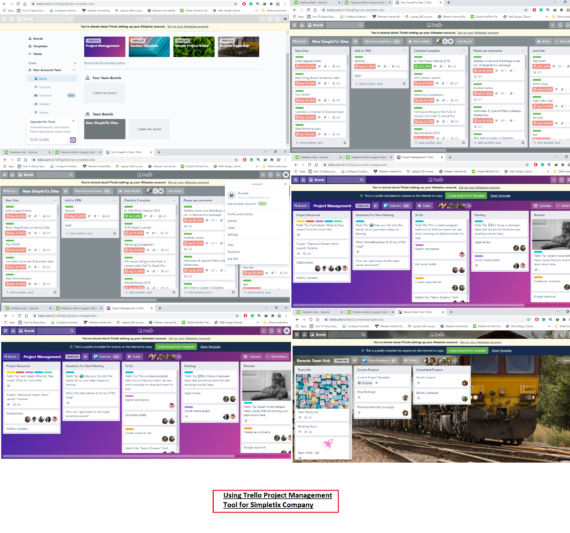Open the Working Hours card in Team Info

pos(322,429)
